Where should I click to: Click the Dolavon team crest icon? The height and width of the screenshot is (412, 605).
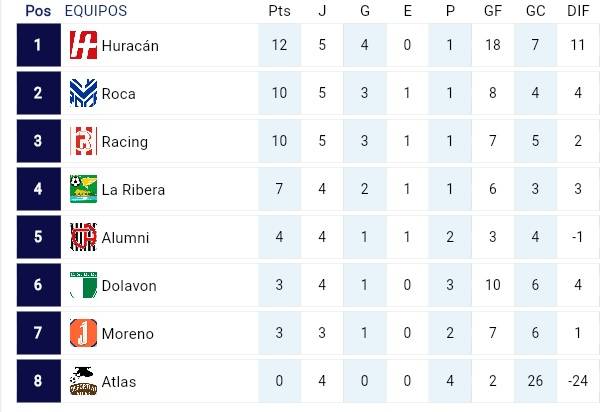pyautogui.click(x=83, y=286)
